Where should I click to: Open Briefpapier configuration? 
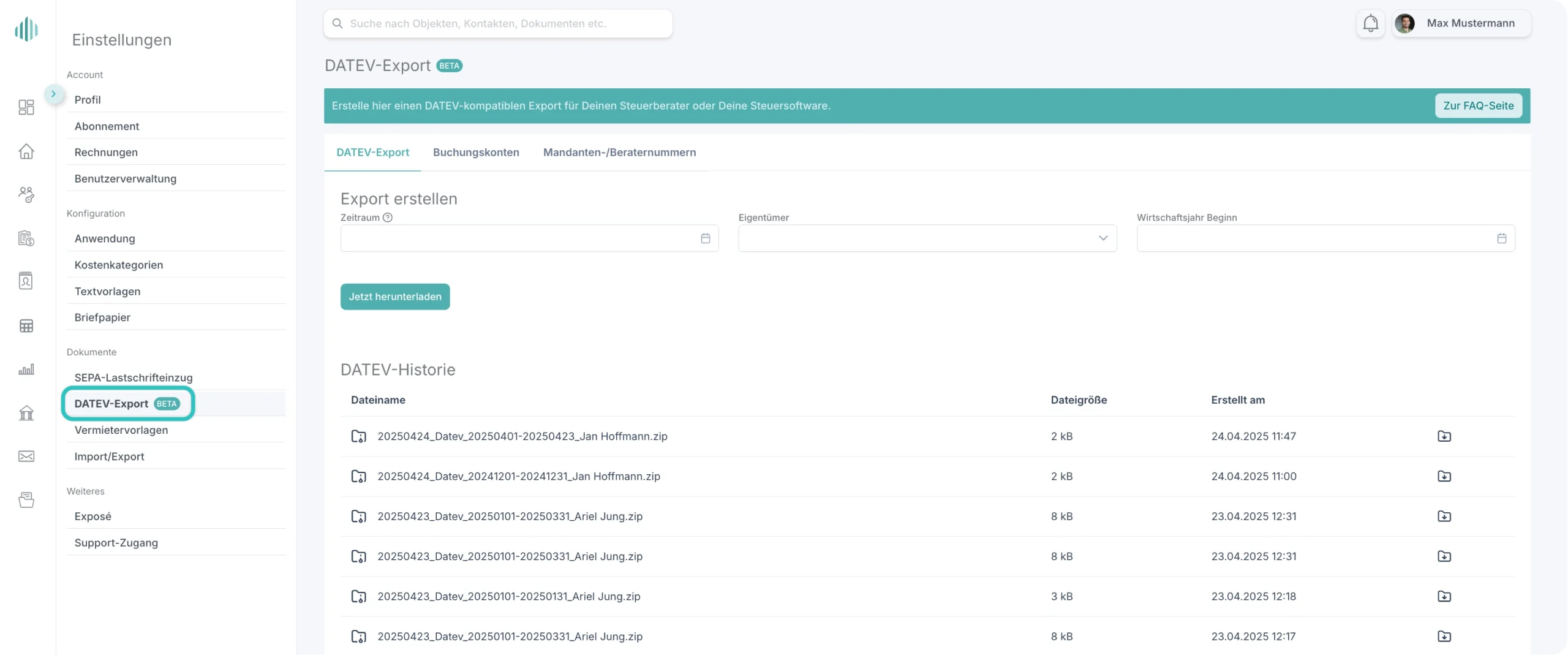pos(176,317)
